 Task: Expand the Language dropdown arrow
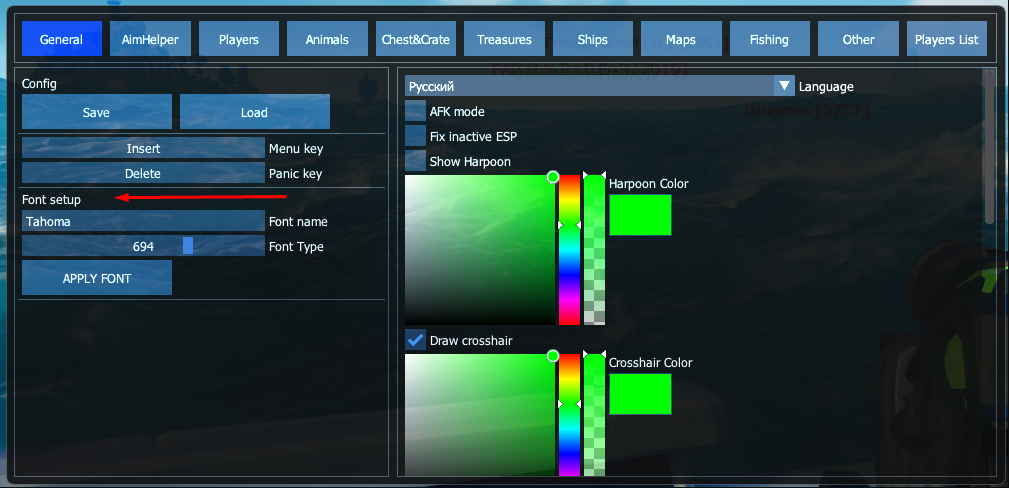click(785, 86)
